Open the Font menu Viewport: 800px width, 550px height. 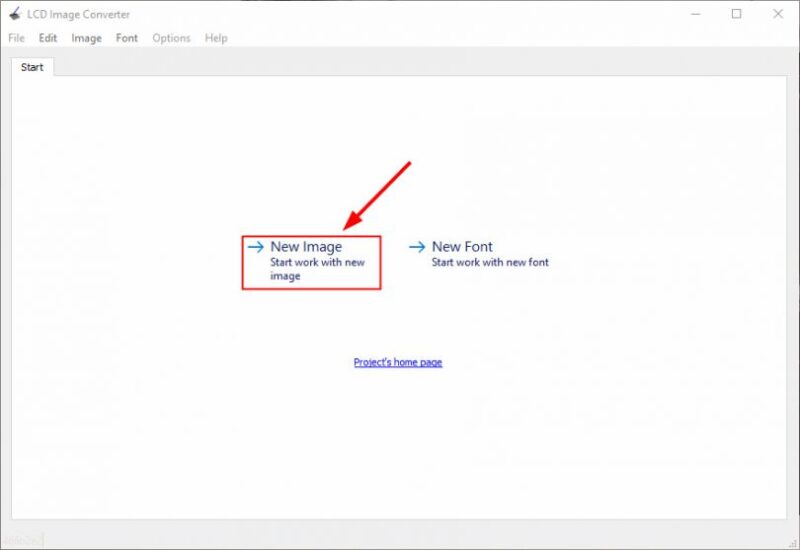tap(127, 38)
